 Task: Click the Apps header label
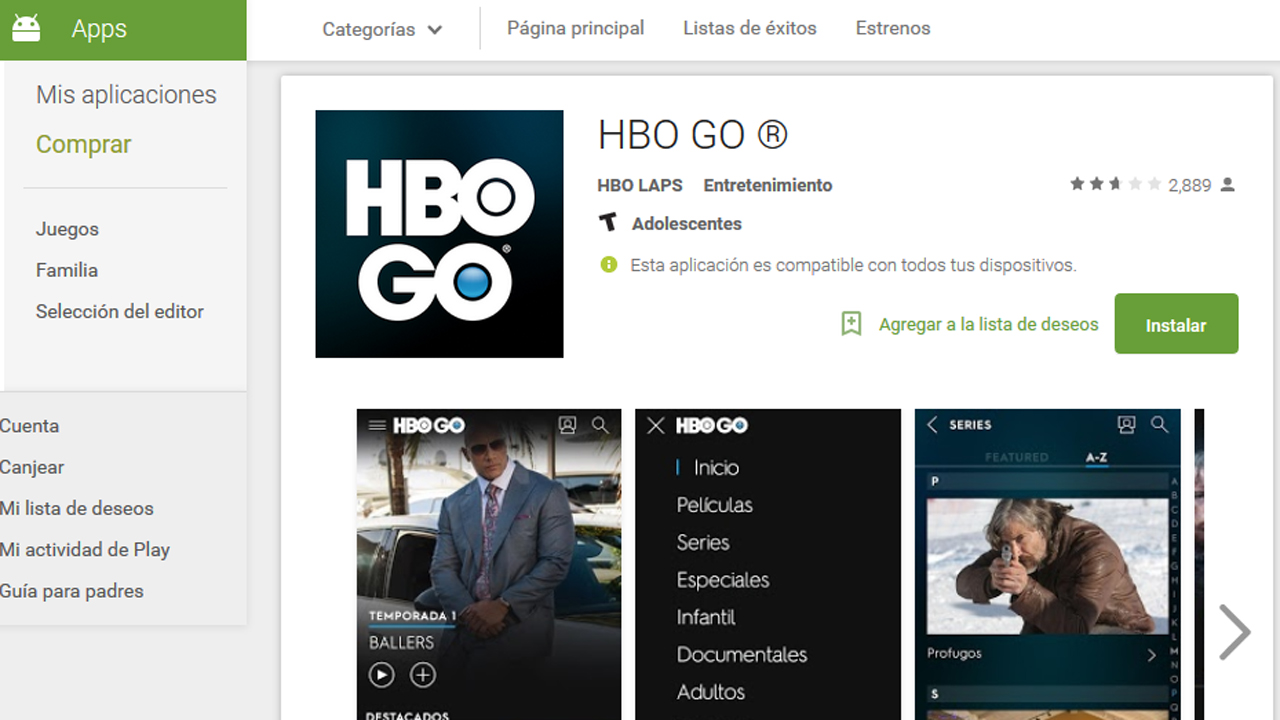[99, 29]
